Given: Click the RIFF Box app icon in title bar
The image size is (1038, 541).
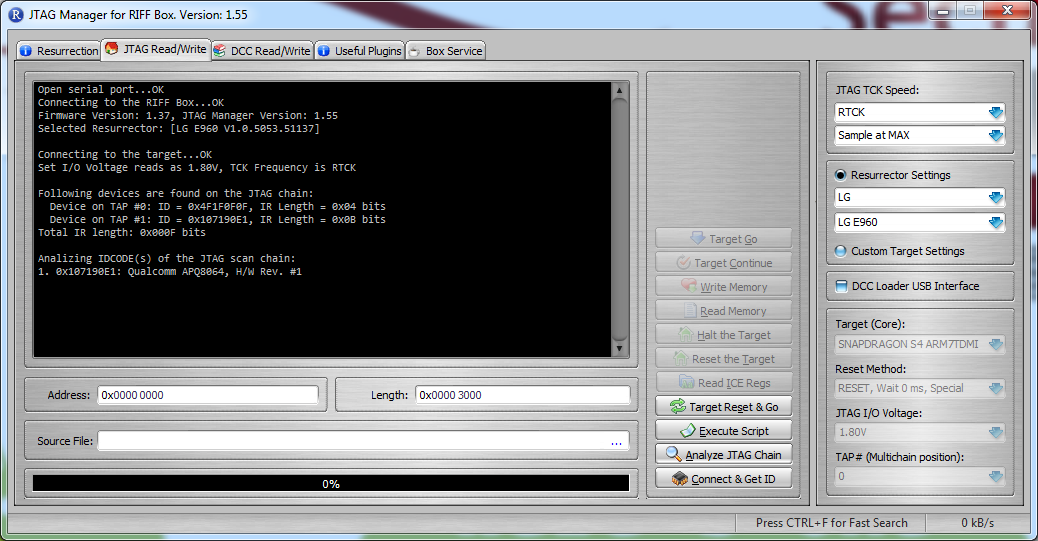Looking at the screenshot, I should click(15, 15).
